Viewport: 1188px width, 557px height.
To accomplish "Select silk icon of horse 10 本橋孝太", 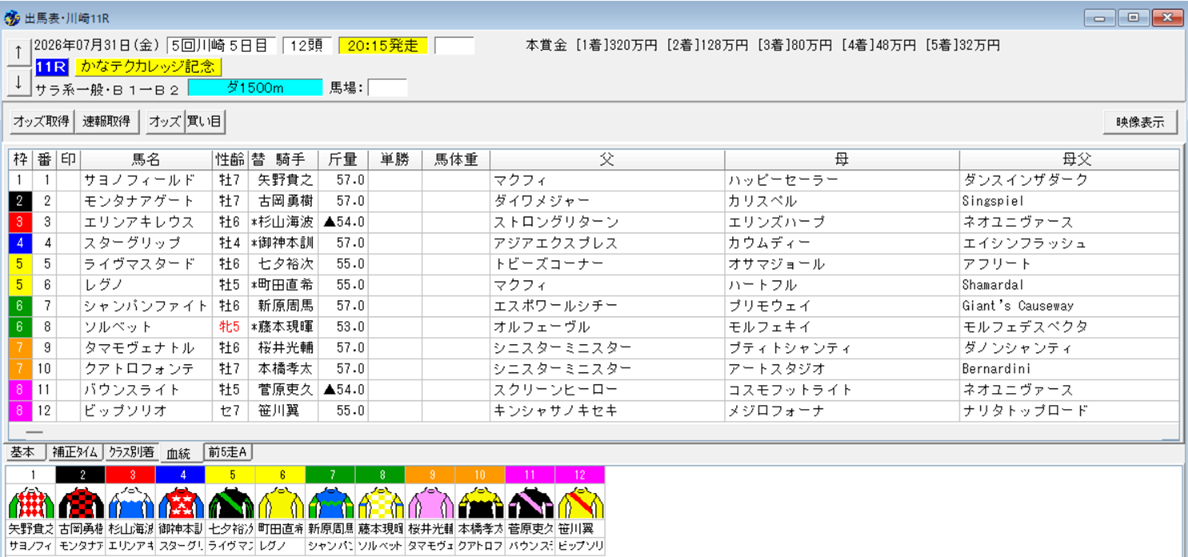I will [x=480, y=501].
